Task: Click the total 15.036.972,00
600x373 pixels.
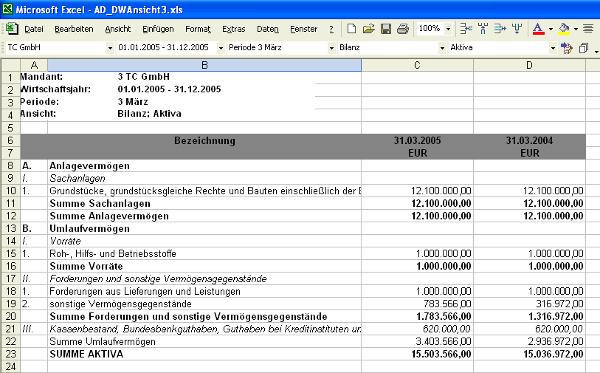Action: pyautogui.click(x=553, y=354)
